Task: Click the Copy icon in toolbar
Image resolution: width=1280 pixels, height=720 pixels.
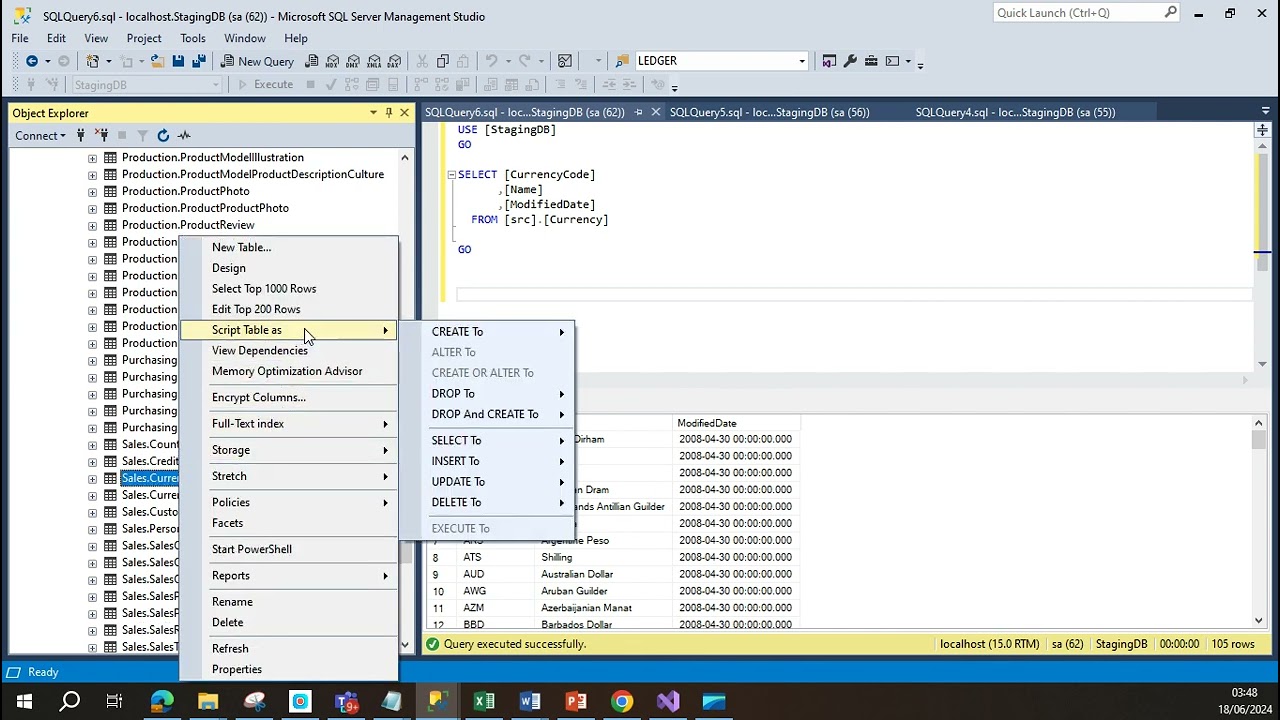Action: coord(443,61)
